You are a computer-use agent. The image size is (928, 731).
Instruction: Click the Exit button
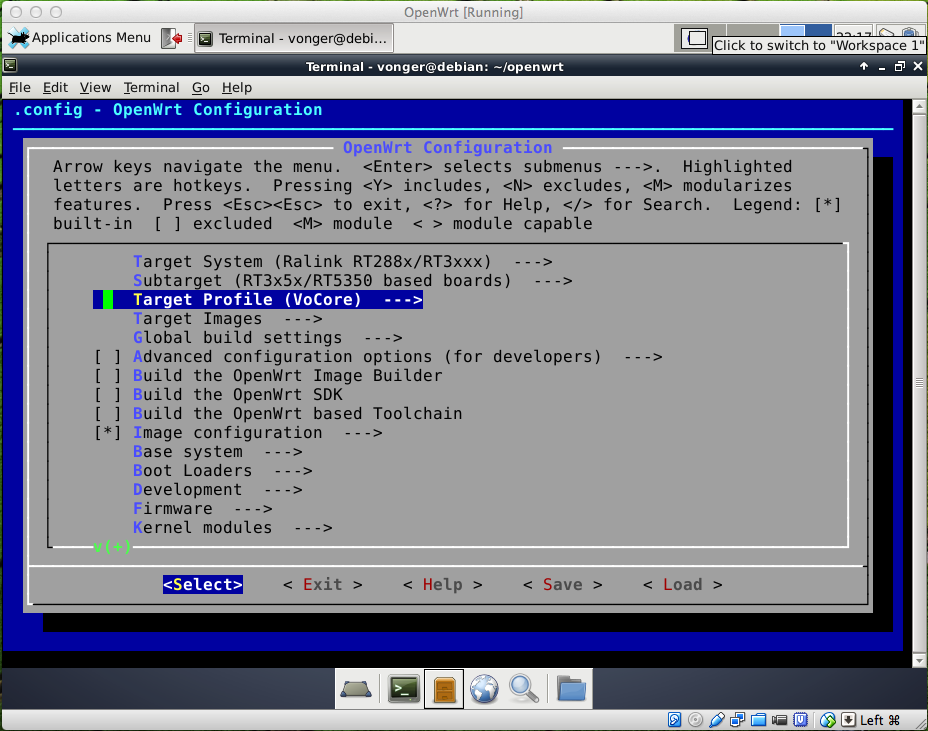323,585
